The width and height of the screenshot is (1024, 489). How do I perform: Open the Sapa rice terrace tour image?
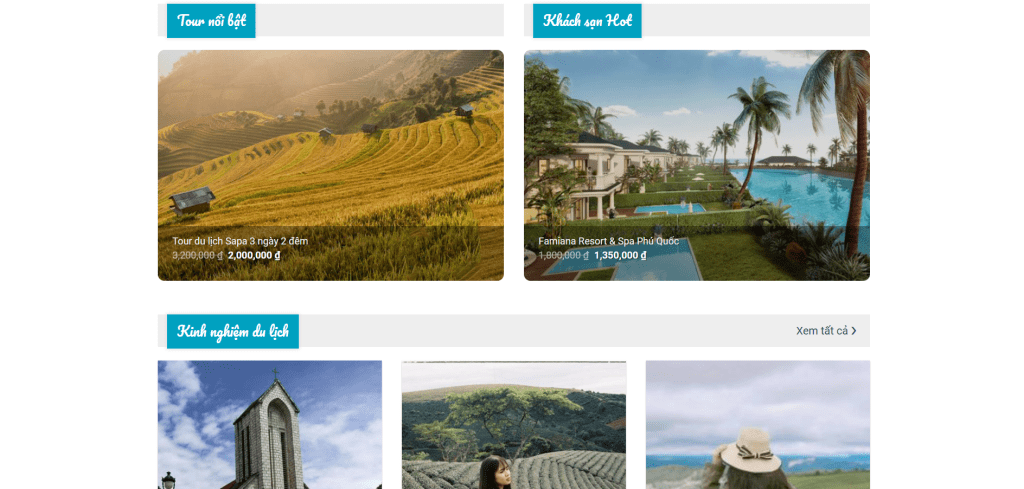(330, 138)
